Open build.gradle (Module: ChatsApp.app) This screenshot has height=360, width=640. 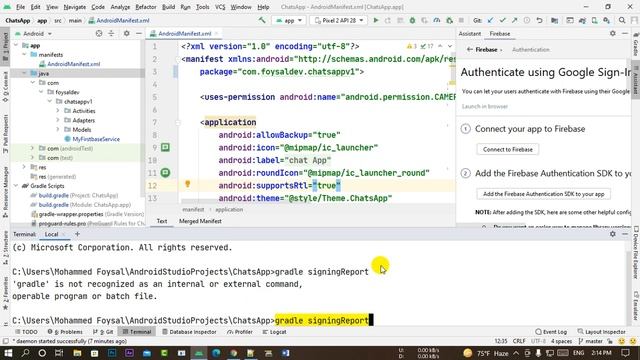(x=81, y=204)
